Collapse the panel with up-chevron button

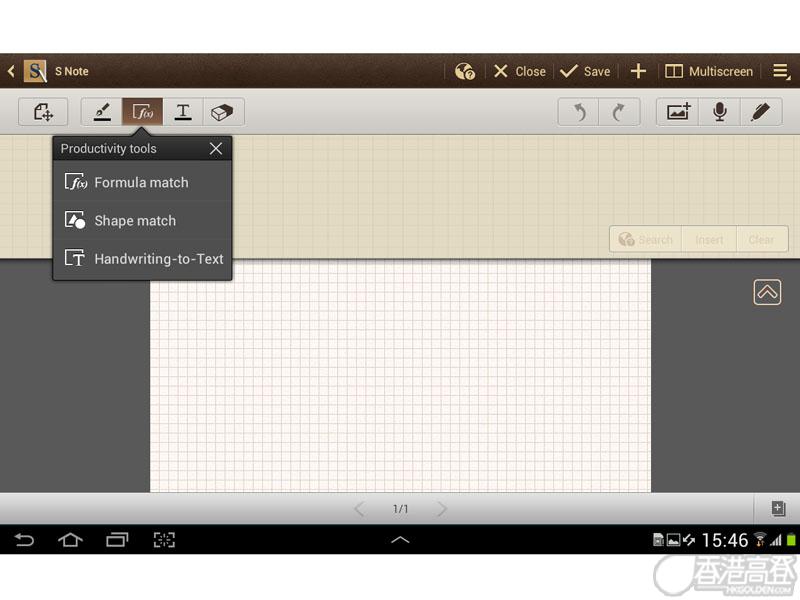point(767,292)
